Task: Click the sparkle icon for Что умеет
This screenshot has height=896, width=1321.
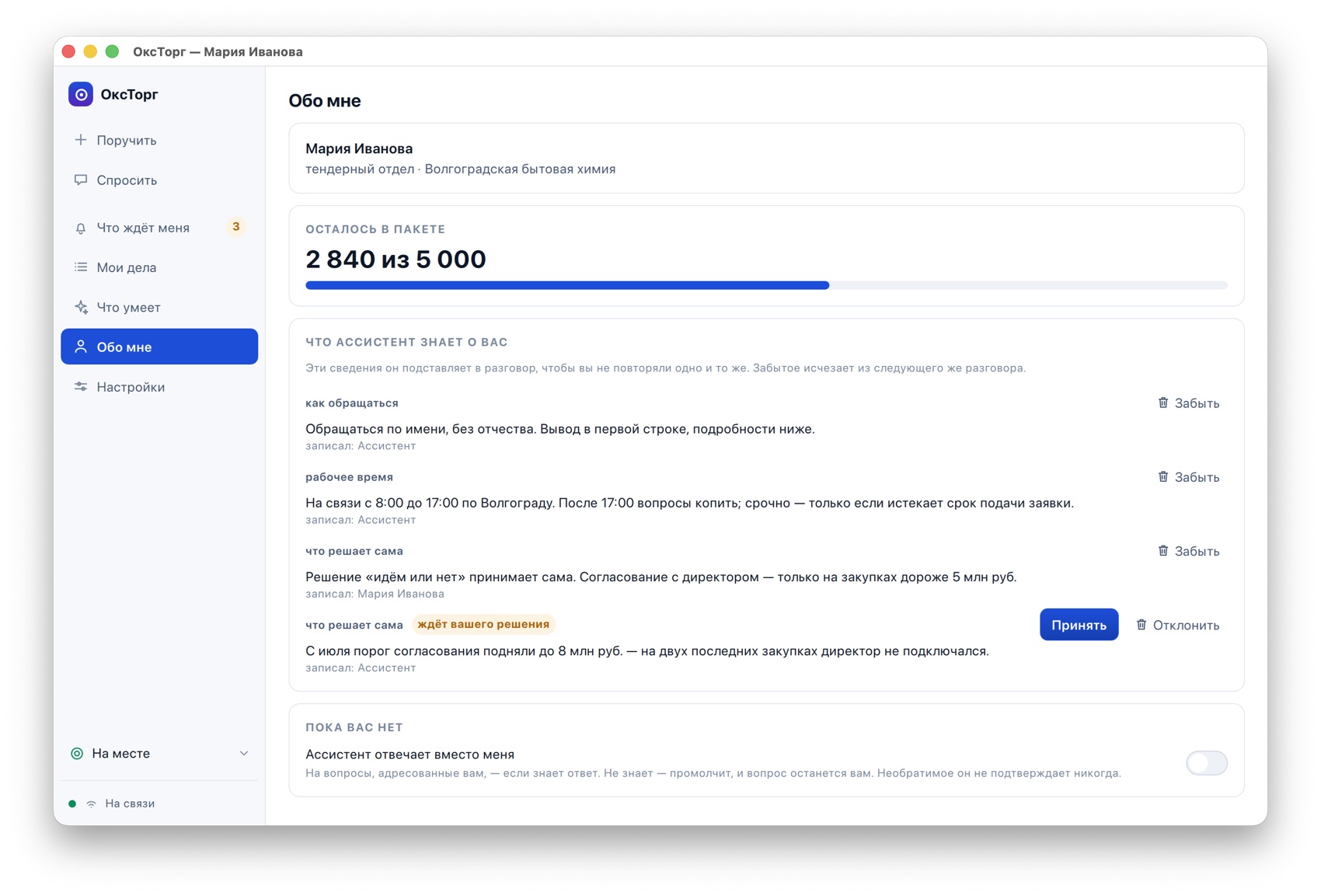Action: pos(81,307)
